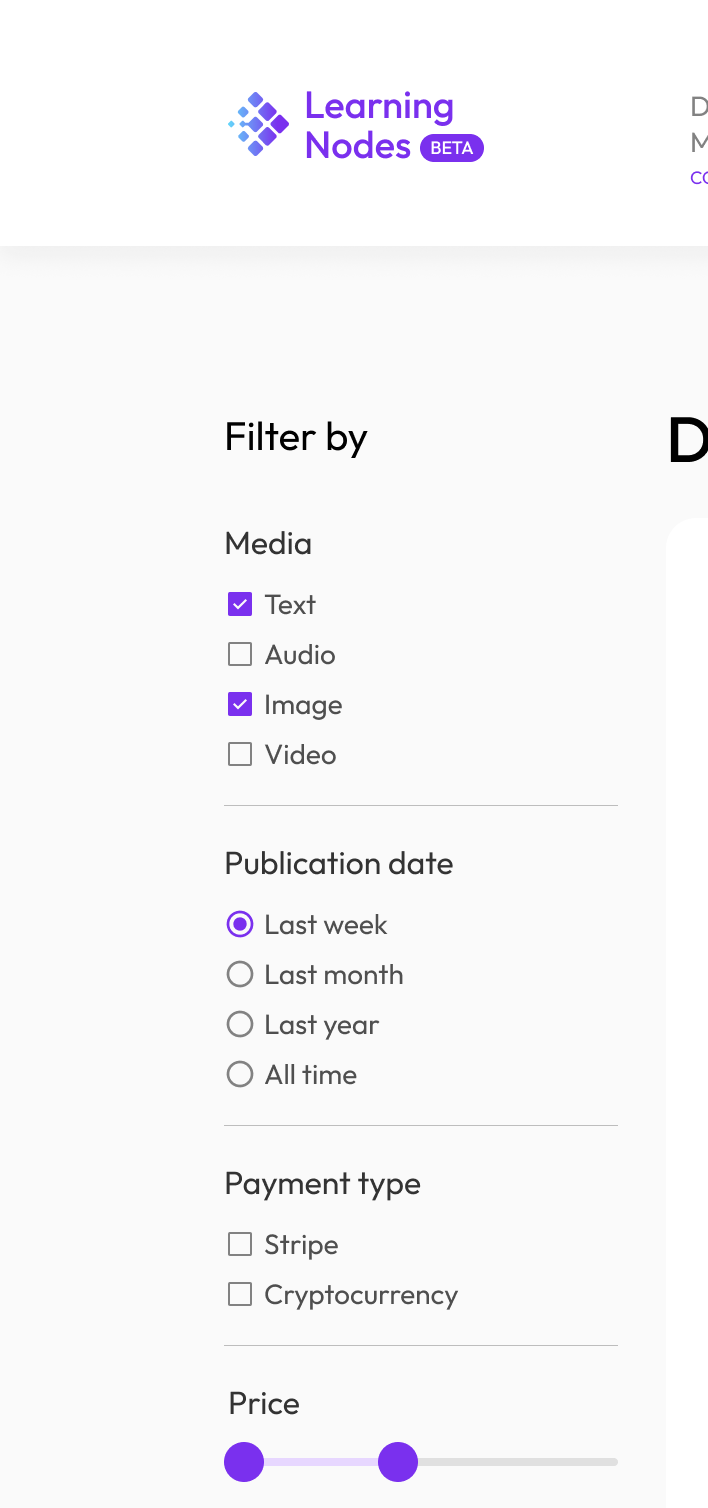Click the Learning Nodes logo icon

pyautogui.click(x=259, y=123)
